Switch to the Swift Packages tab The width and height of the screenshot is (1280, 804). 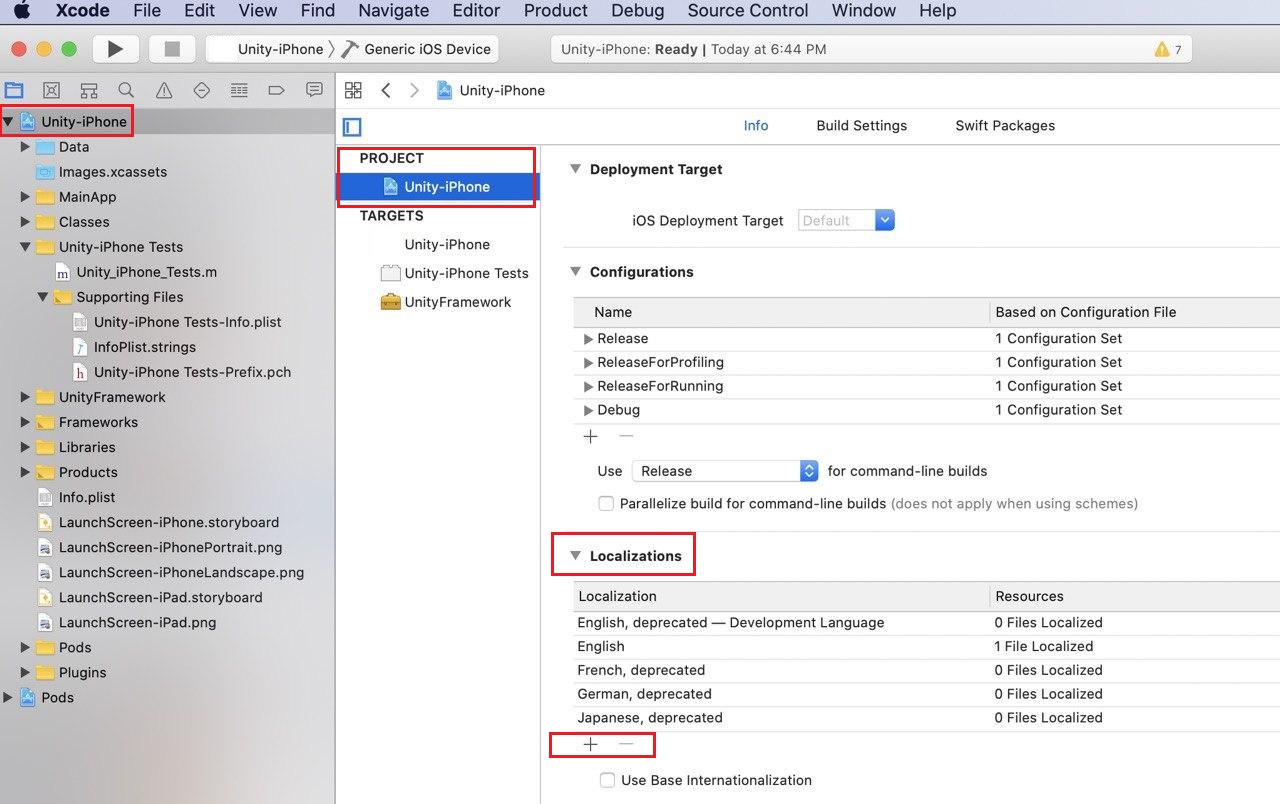(x=1005, y=126)
